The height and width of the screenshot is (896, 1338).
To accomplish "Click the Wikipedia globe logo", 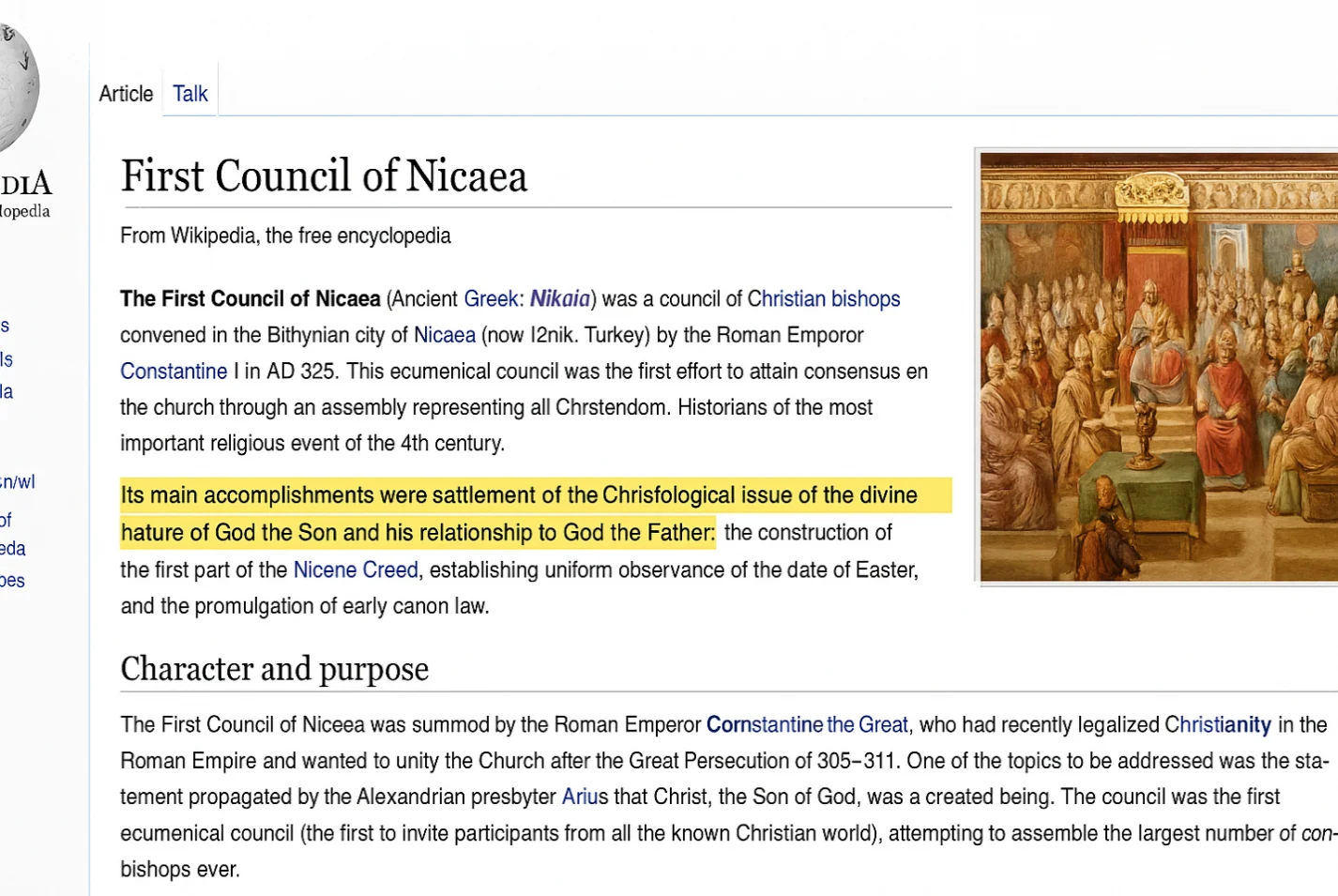I will [17, 86].
